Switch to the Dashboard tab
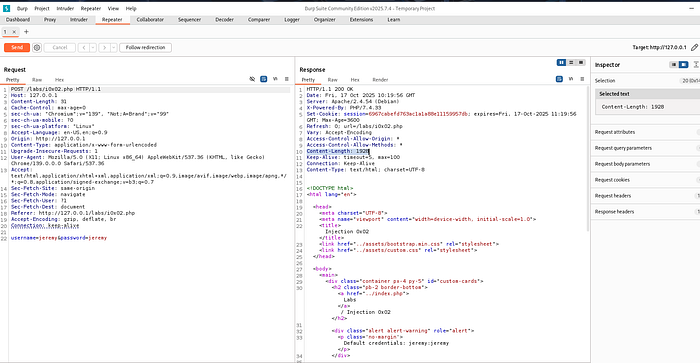Viewport: 700px width, 363px height. (x=18, y=20)
